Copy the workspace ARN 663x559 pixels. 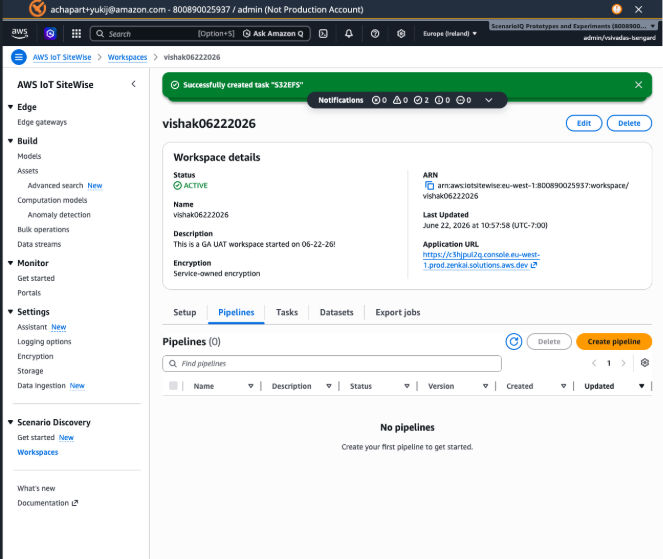429,185
